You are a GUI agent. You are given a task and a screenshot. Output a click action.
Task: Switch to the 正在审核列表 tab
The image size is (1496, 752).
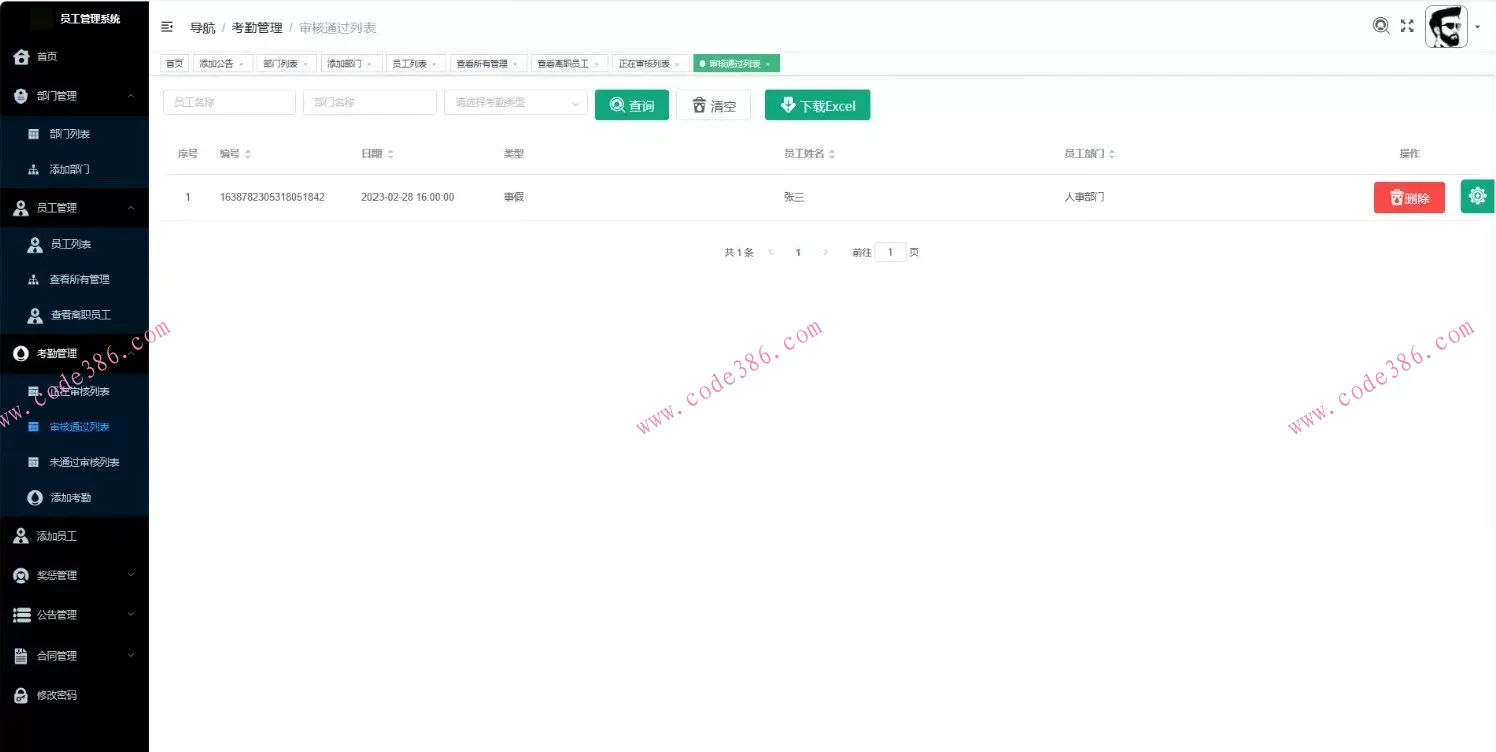click(x=644, y=62)
